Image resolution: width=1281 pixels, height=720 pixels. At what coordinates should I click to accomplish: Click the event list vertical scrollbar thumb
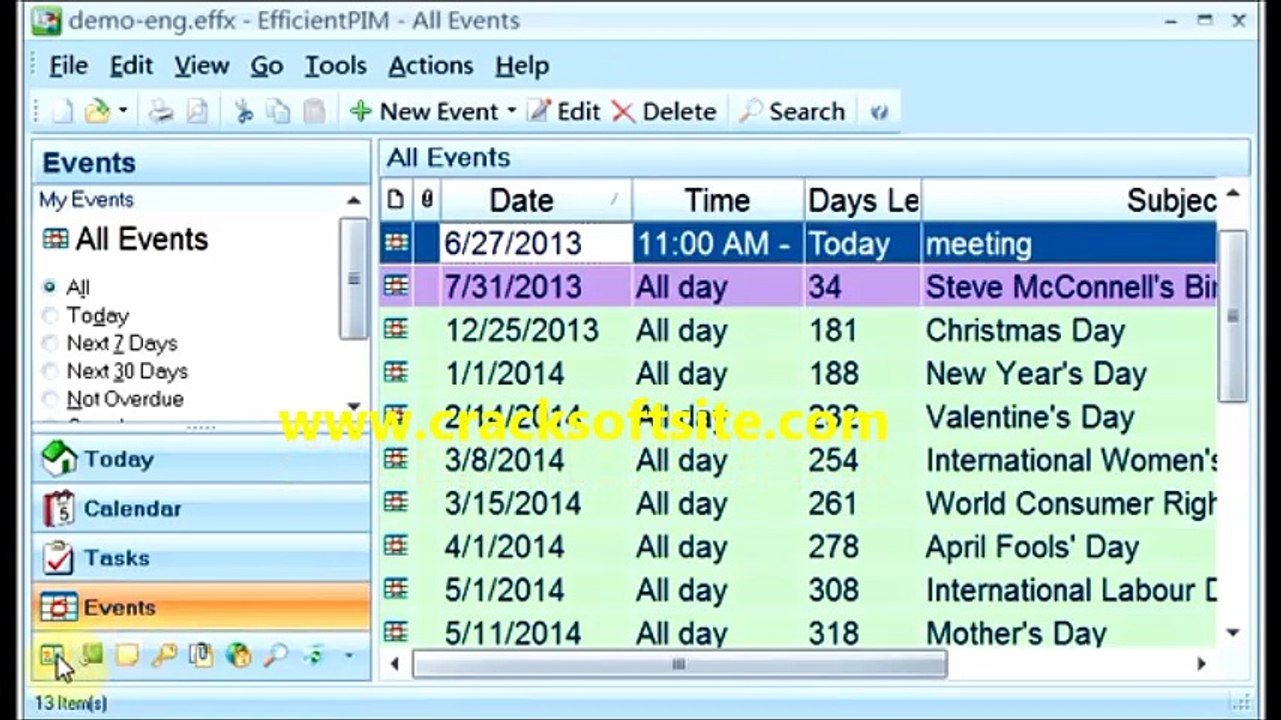click(x=1233, y=316)
